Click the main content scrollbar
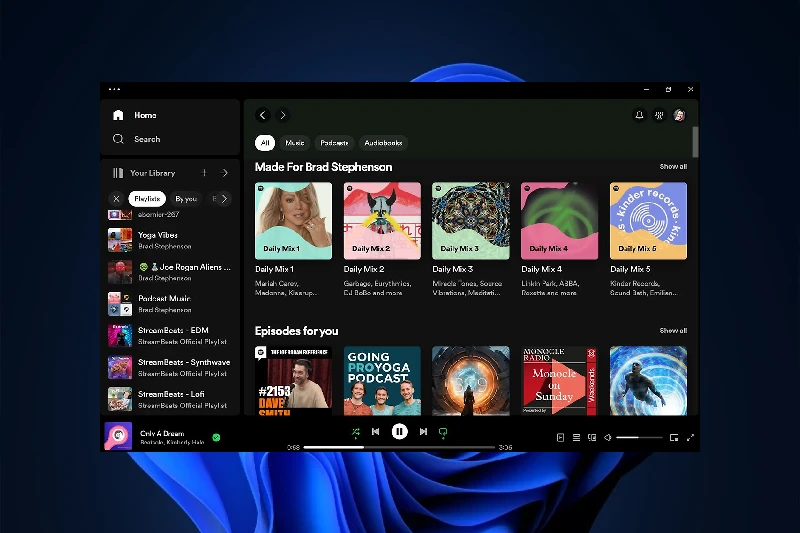The width and height of the screenshot is (800, 533). (695, 142)
